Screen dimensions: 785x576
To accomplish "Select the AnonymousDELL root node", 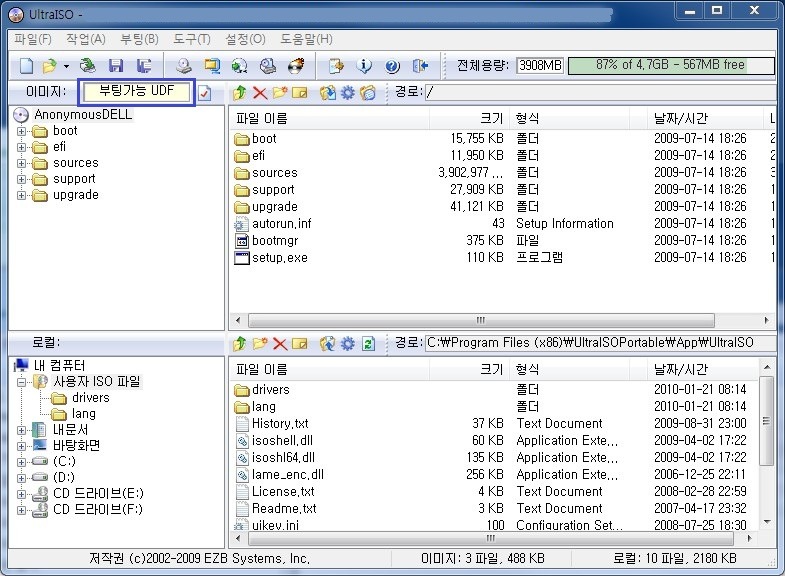I will tap(83, 115).
